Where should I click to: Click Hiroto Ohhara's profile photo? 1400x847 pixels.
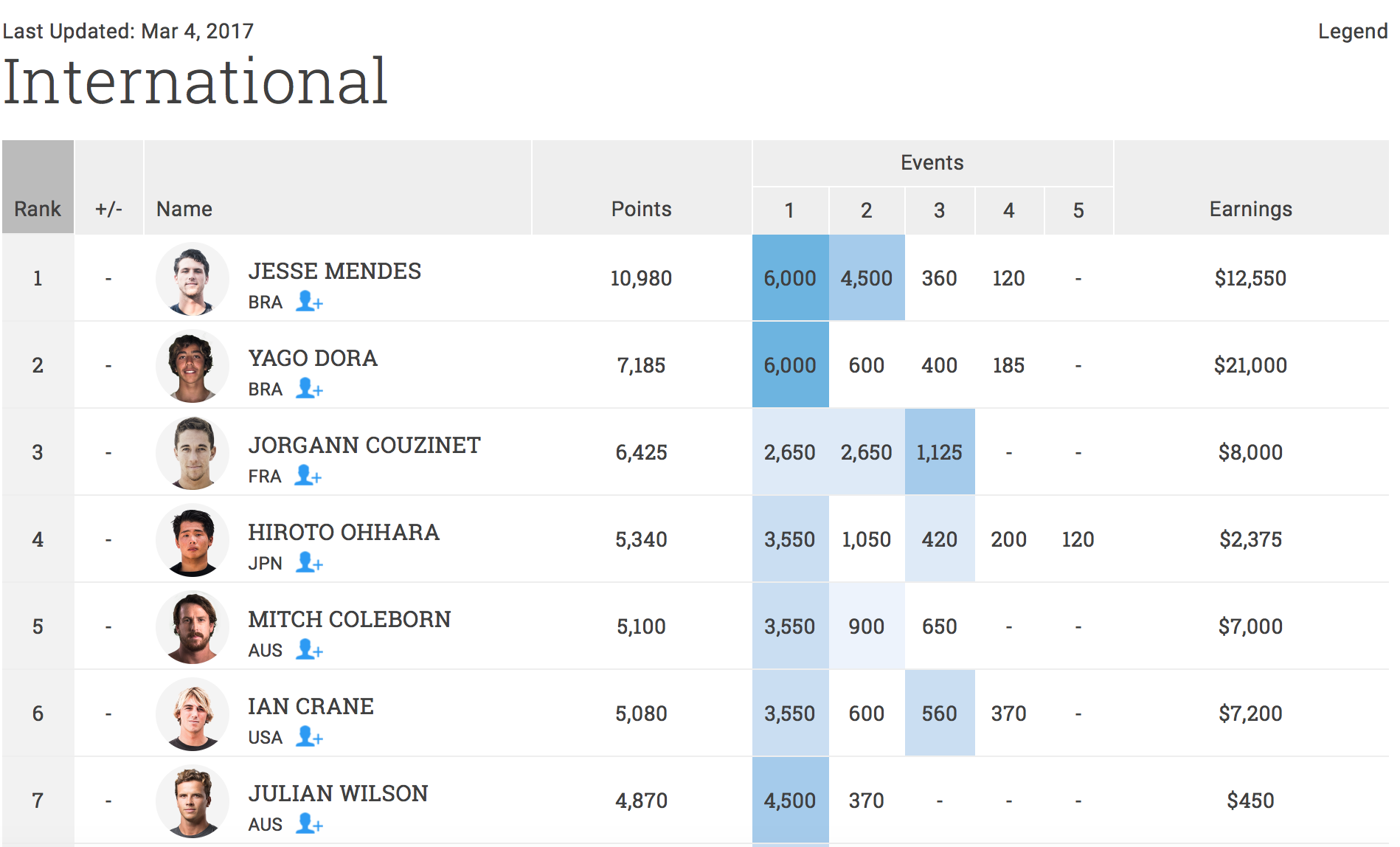point(193,539)
